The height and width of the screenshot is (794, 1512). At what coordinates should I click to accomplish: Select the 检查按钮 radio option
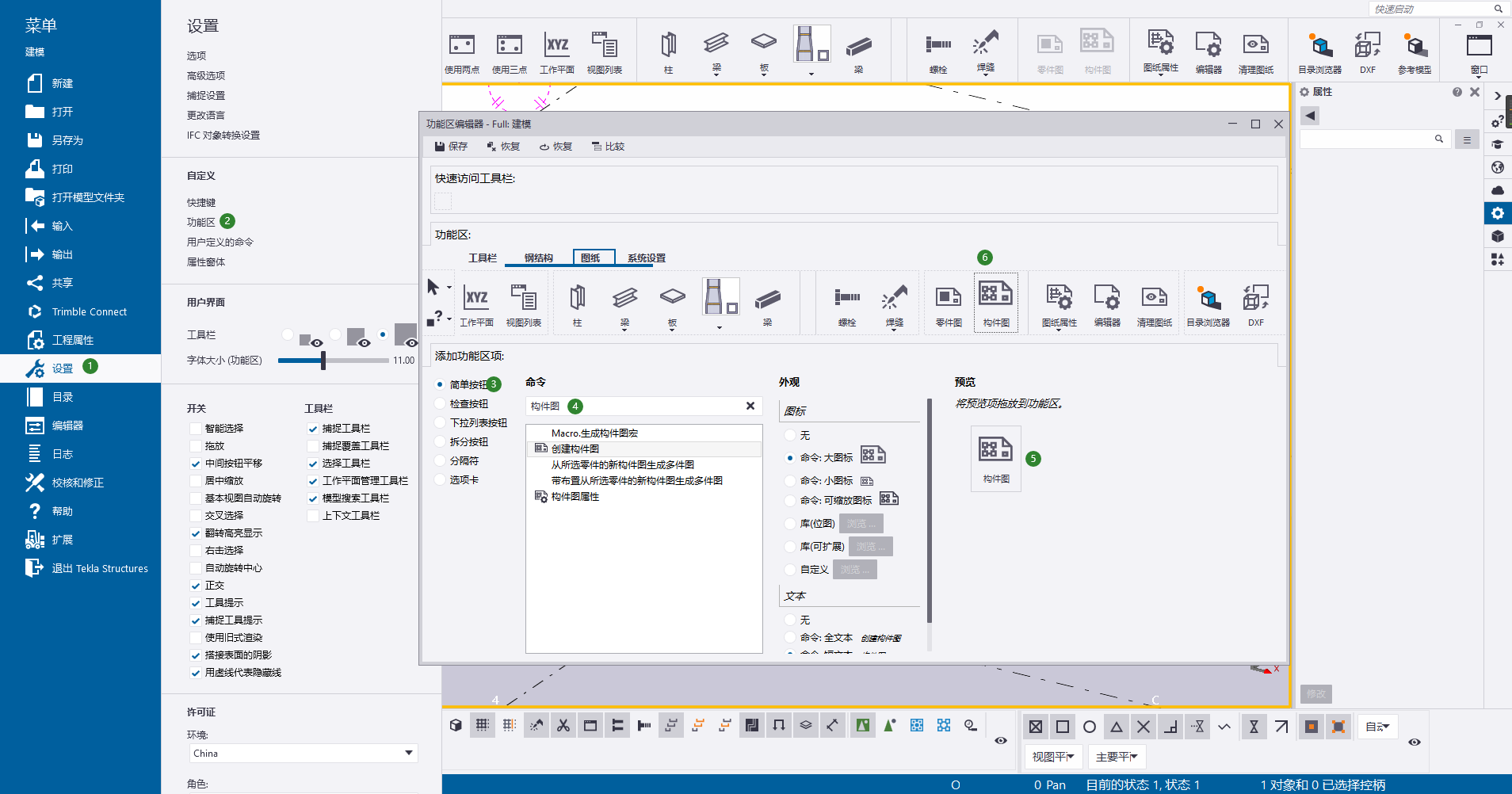(x=440, y=403)
